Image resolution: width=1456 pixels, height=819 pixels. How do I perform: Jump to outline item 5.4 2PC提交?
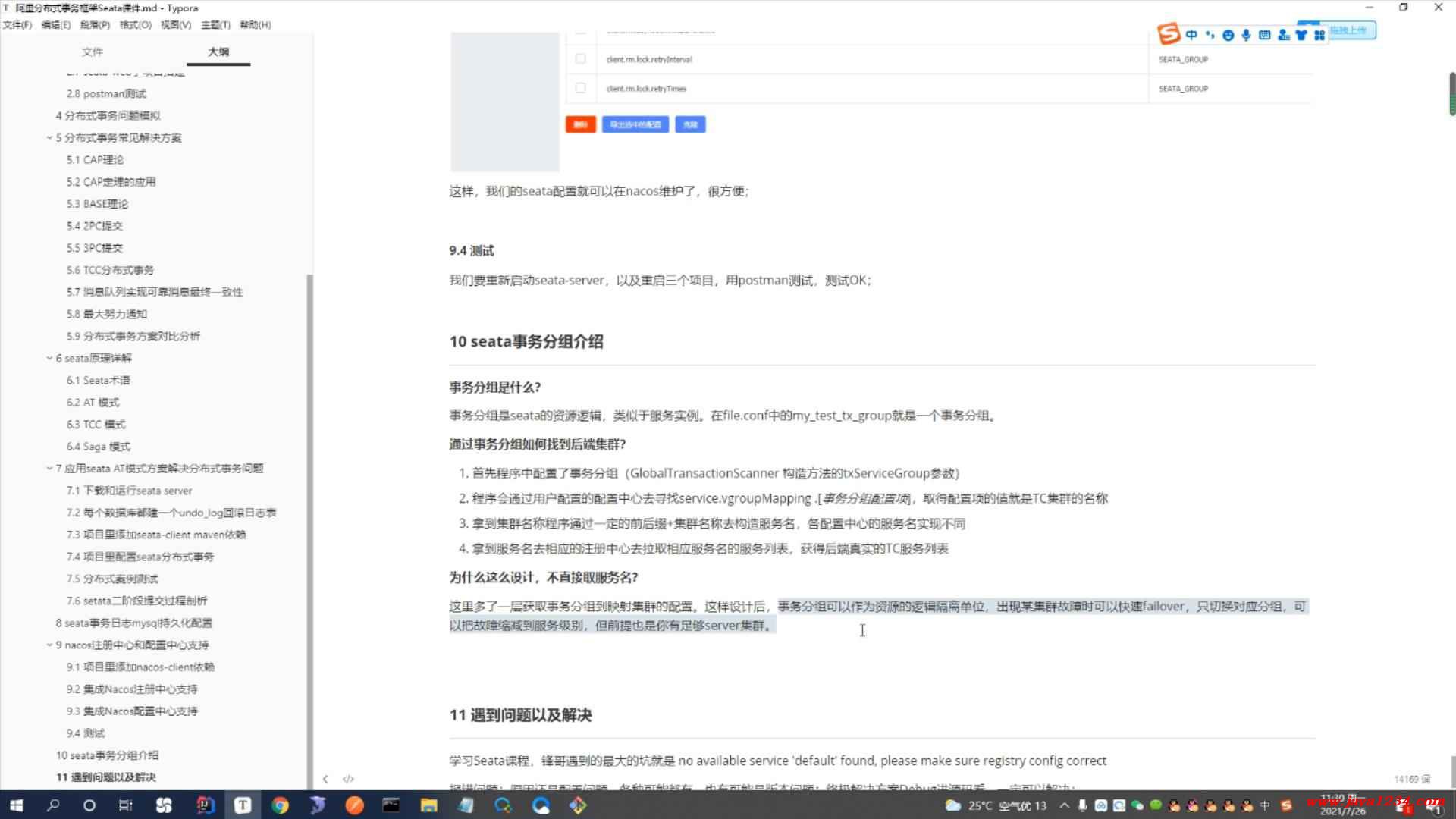click(x=94, y=226)
